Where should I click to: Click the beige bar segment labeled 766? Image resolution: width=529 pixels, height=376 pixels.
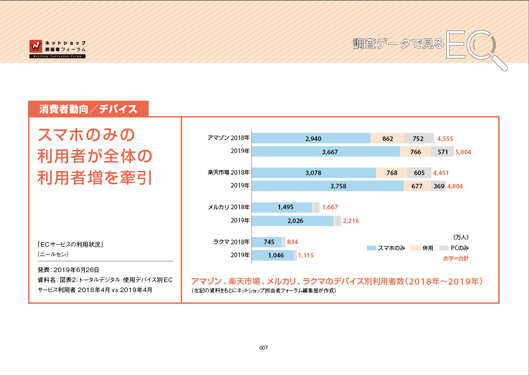coord(415,152)
